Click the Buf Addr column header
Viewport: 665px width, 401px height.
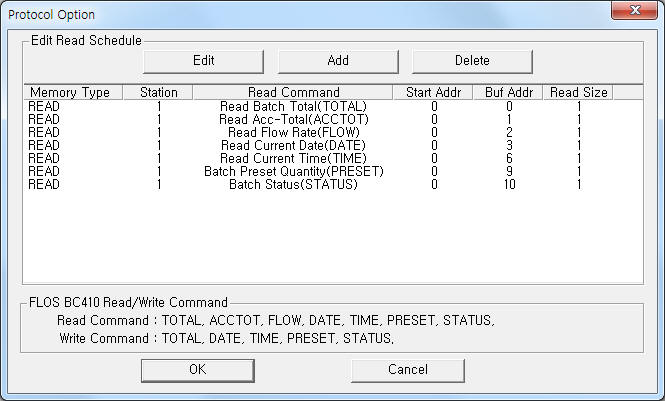tap(508, 92)
